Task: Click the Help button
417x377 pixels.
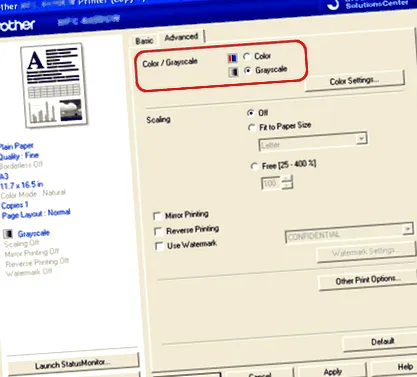Action: [x=405, y=367]
